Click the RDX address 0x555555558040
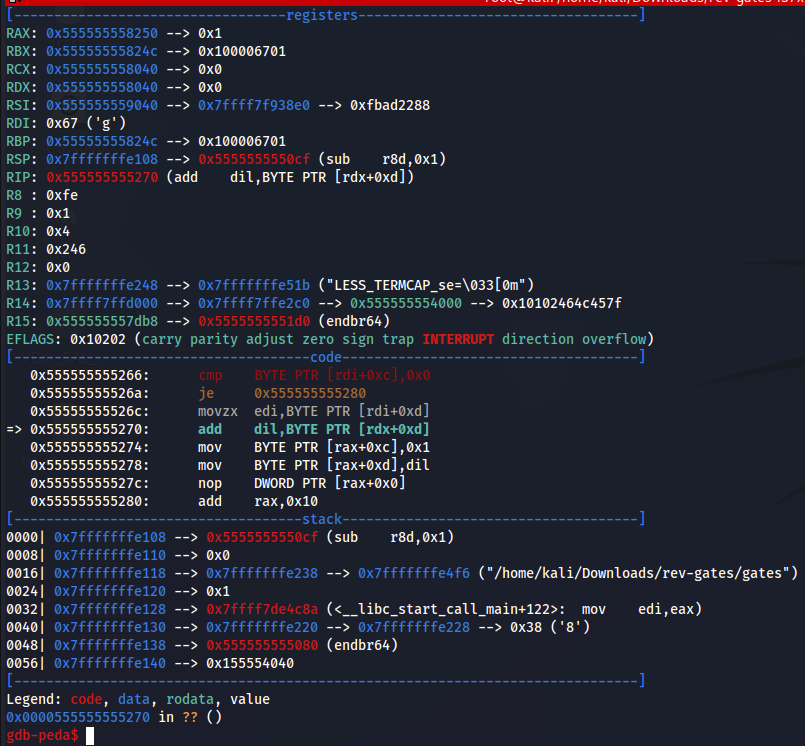Viewport: 805px width, 746px height. pyautogui.click(x=102, y=87)
